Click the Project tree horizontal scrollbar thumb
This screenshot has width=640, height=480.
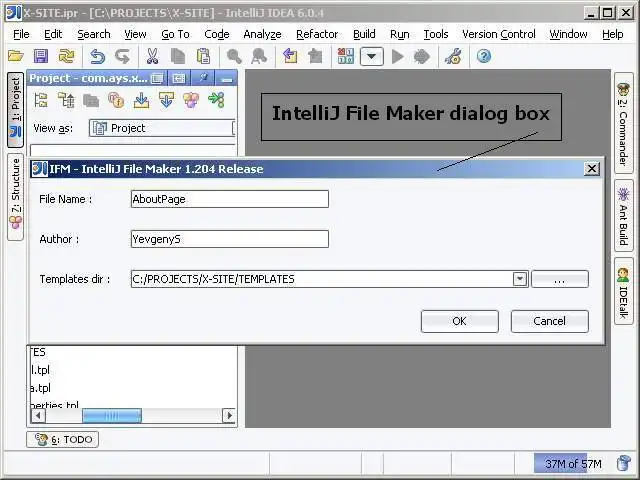112,416
